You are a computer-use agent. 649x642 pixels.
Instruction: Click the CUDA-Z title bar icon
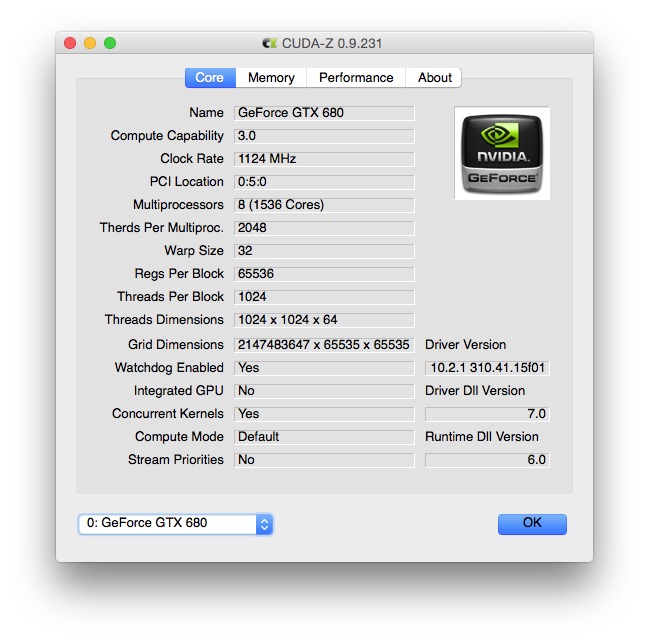tap(270, 43)
